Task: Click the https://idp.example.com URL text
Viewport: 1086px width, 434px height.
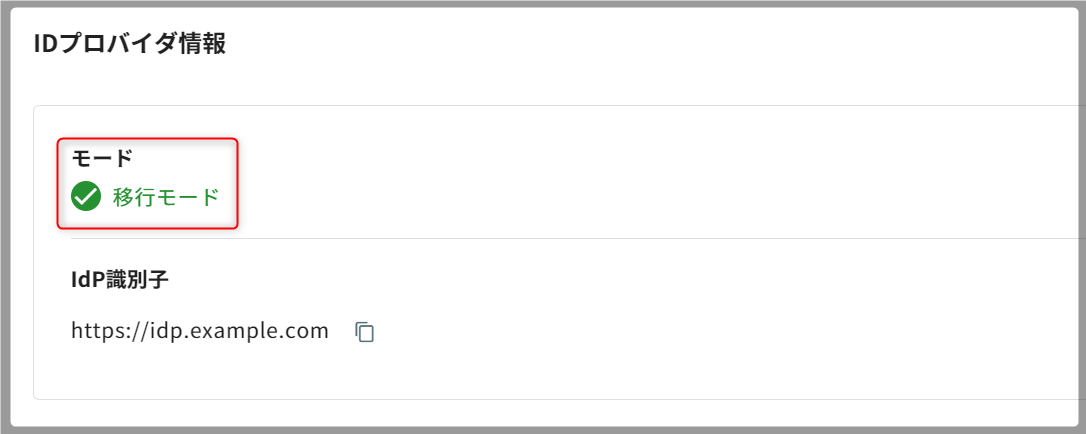Action: point(200,331)
